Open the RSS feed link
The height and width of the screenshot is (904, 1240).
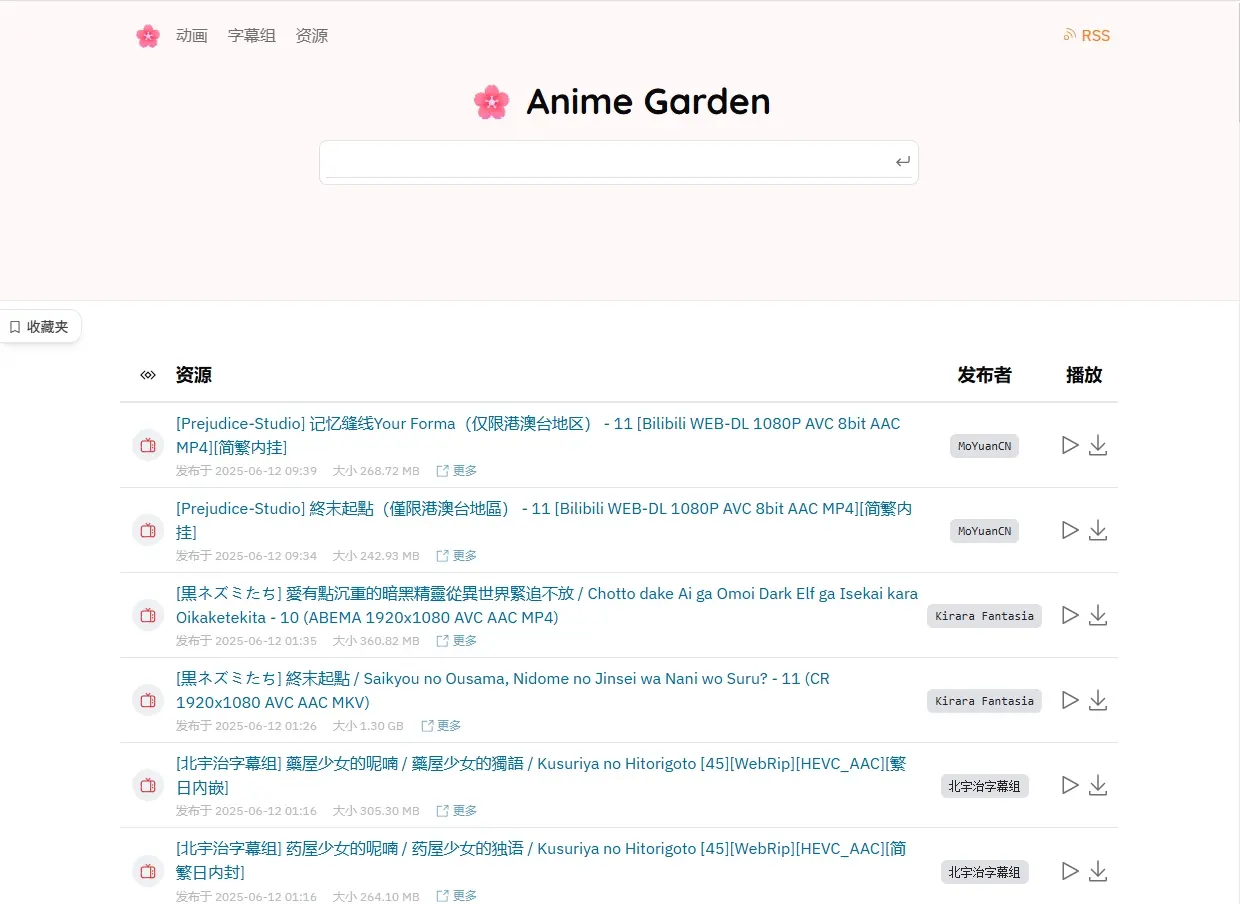[1087, 36]
